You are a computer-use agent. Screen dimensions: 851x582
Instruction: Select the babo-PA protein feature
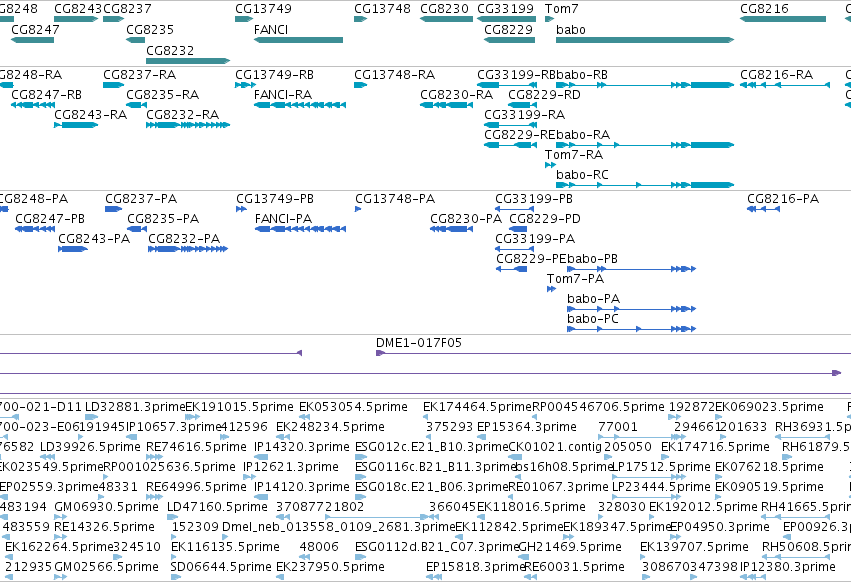(631, 309)
